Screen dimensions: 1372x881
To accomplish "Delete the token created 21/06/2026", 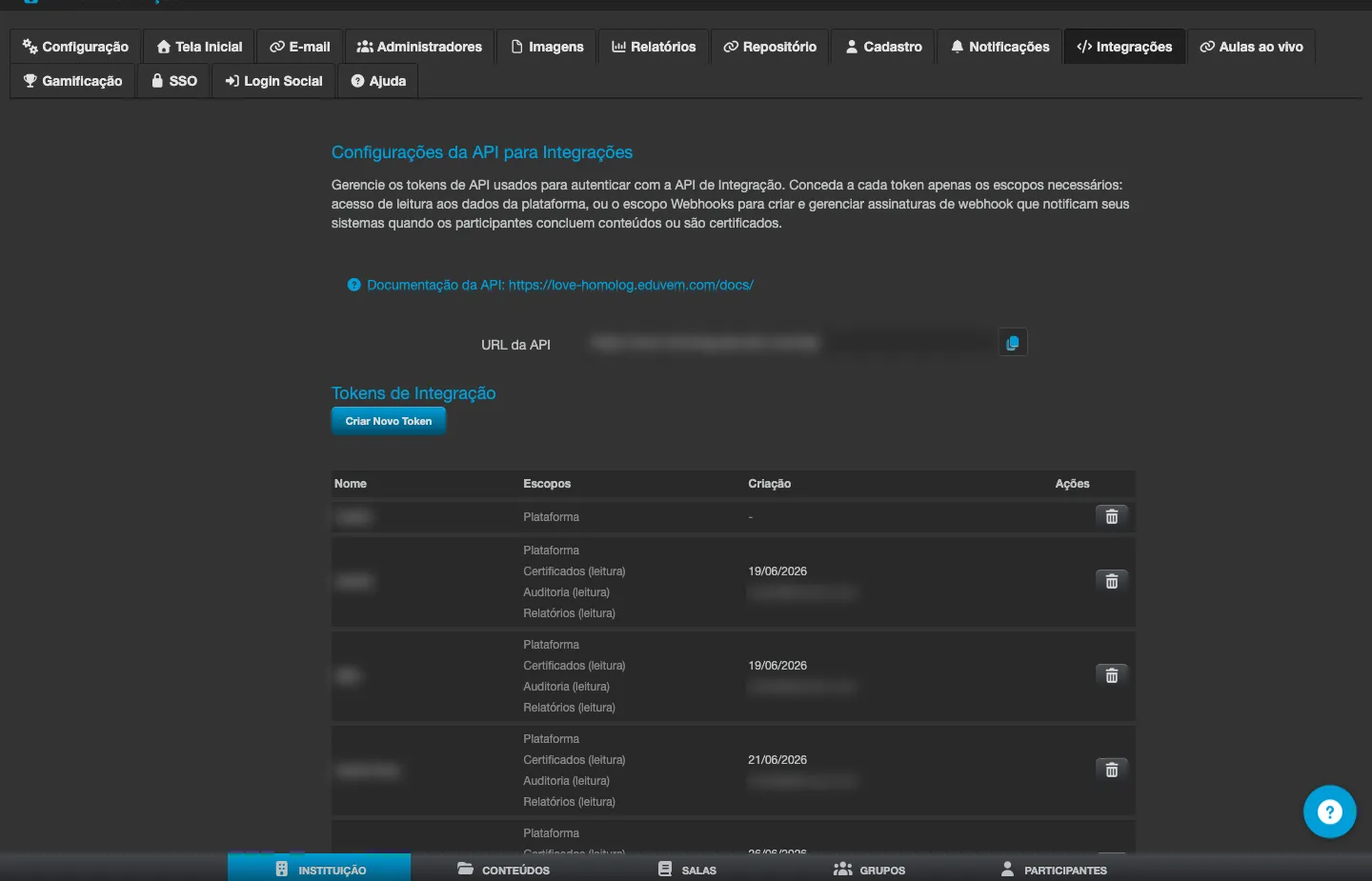I will click(x=1111, y=770).
